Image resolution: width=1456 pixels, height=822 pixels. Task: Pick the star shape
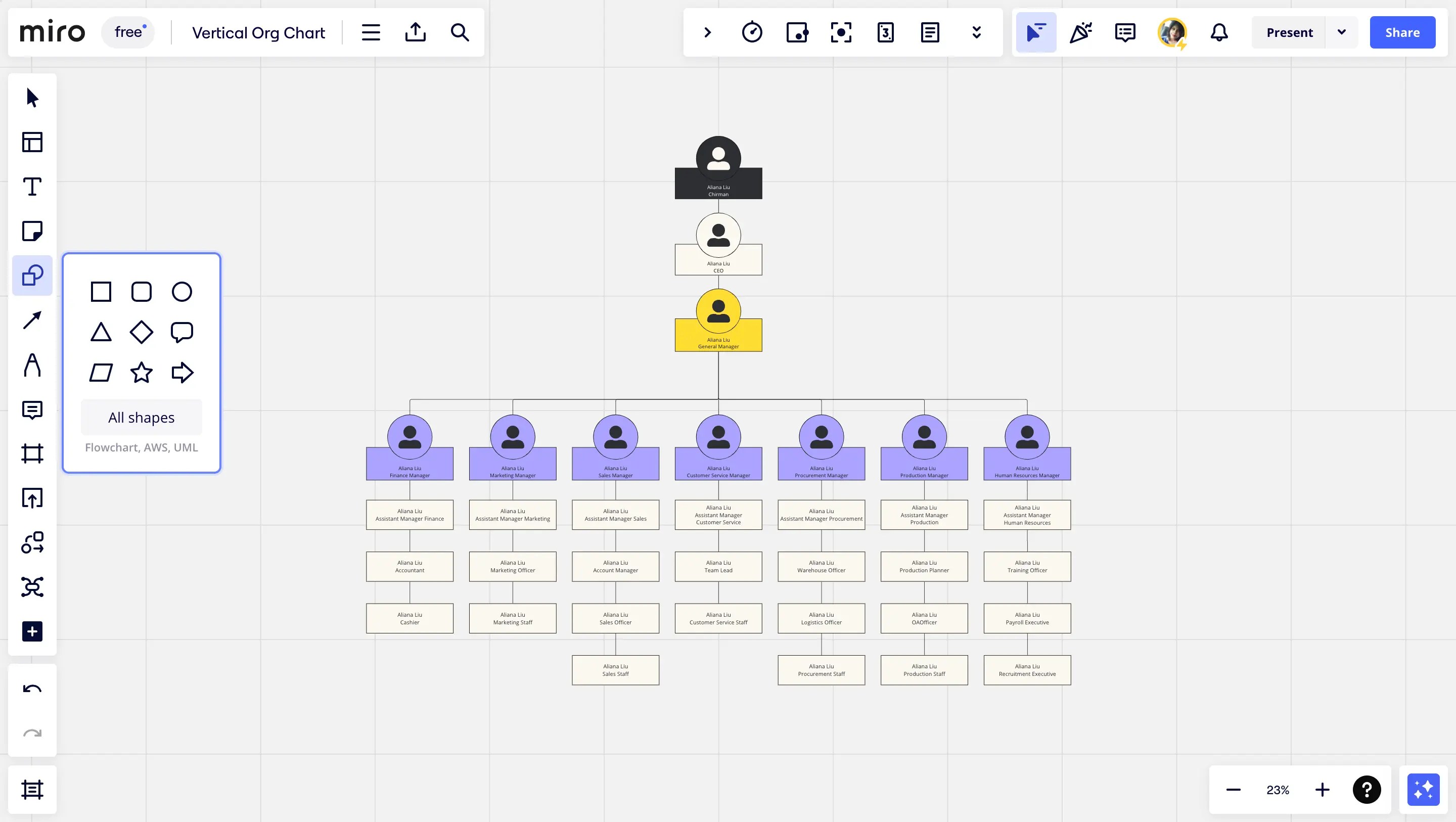click(142, 373)
